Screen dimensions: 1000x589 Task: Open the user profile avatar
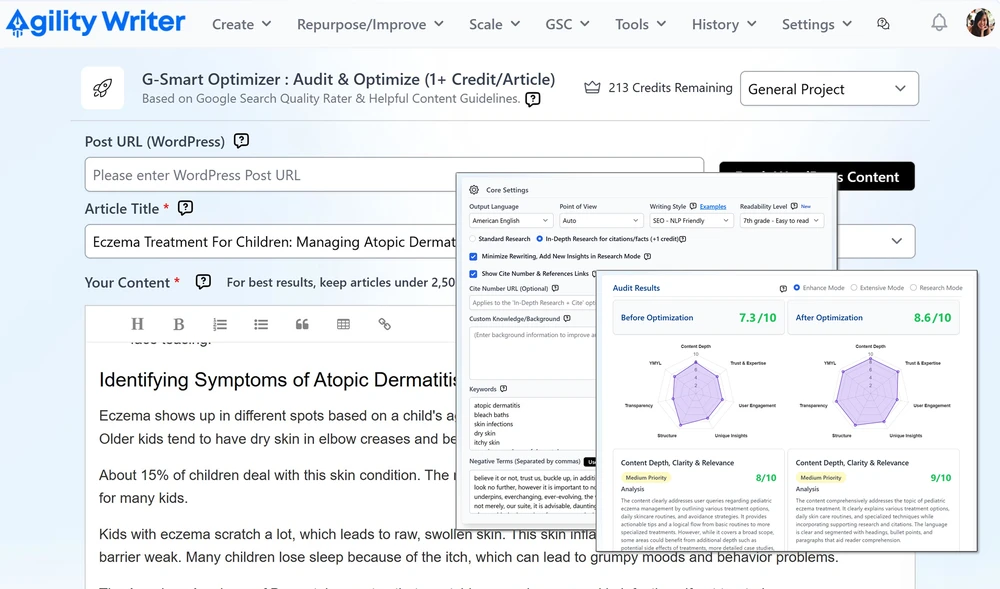980,22
